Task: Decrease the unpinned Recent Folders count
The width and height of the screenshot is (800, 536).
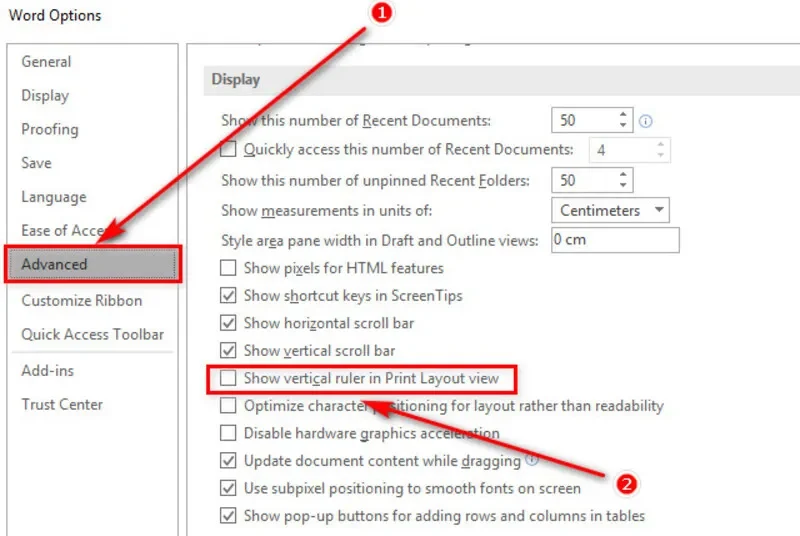Action: [623, 185]
